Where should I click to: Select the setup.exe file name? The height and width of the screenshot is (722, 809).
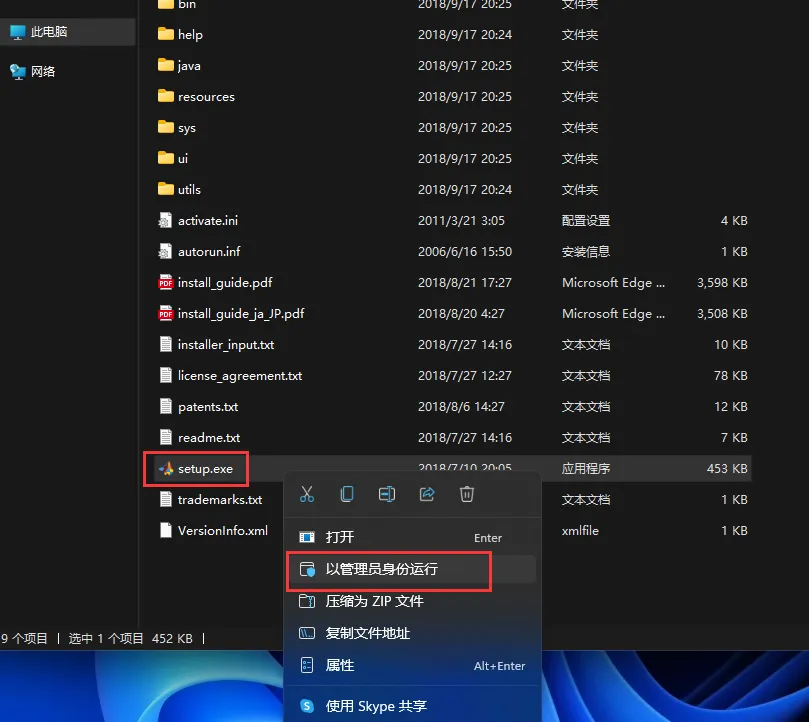tap(205, 469)
